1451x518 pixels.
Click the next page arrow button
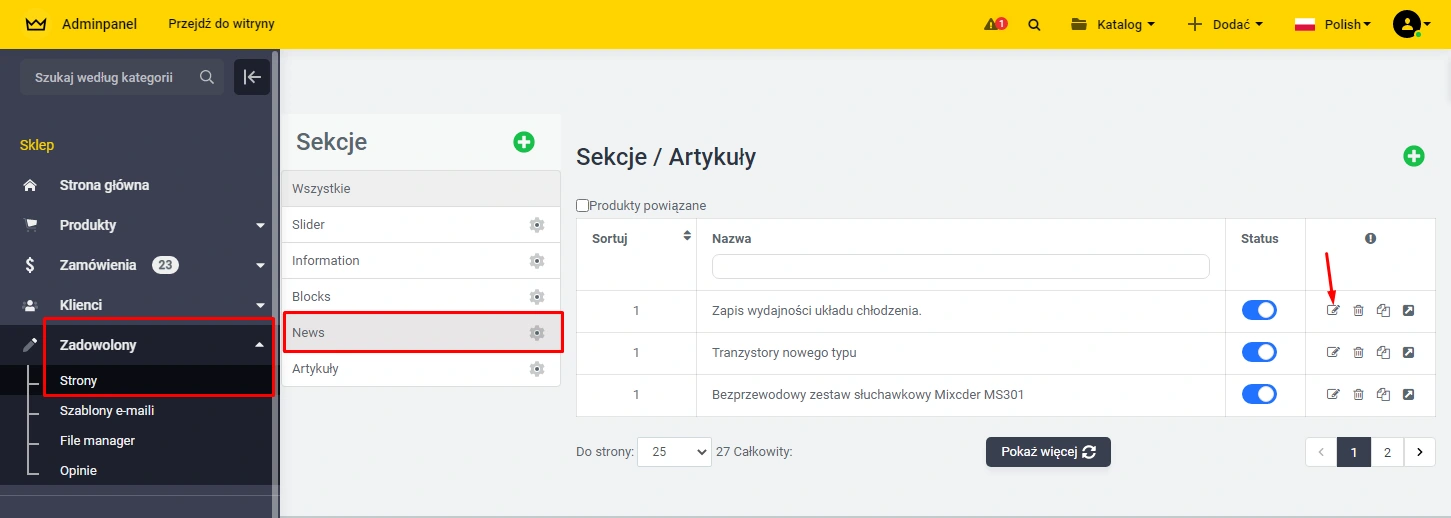1420,452
